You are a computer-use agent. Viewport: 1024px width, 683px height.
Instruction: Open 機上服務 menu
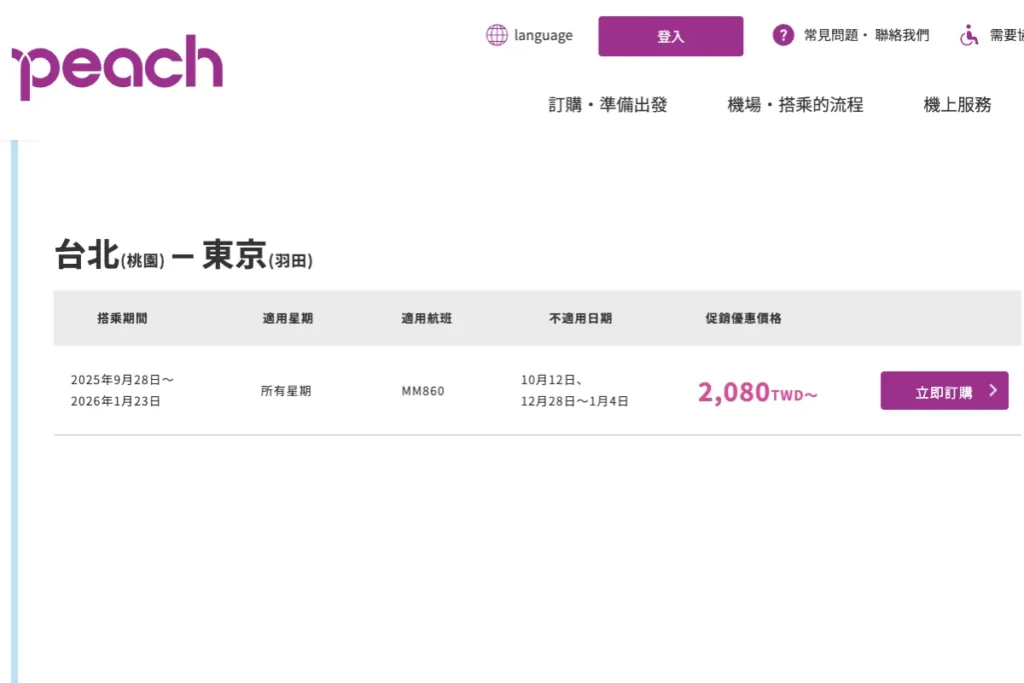pos(957,104)
